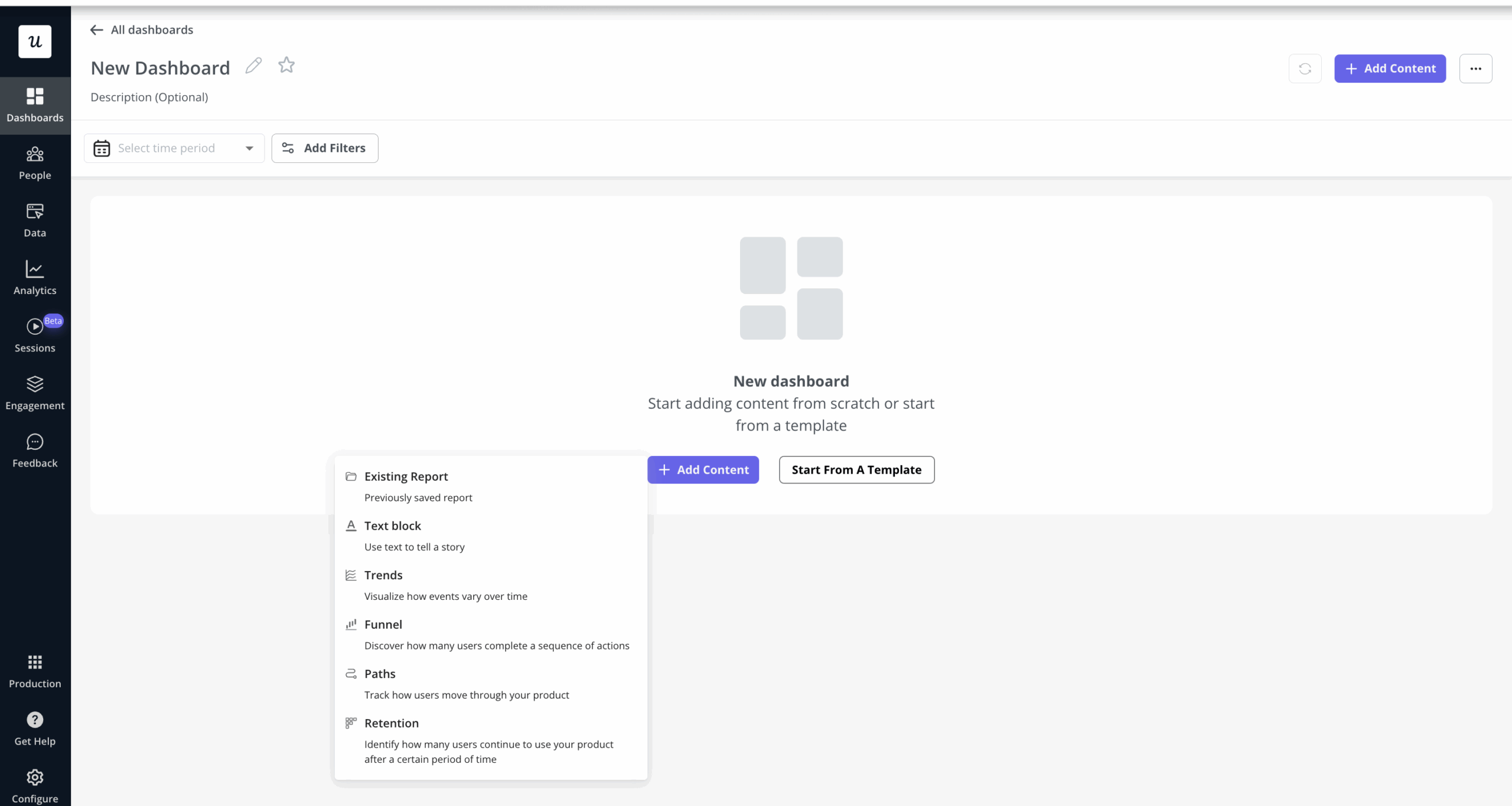Choose Existing Report from the menu
Image resolution: width=1512 pixels, height=806 pixels.
coord(406,477)
